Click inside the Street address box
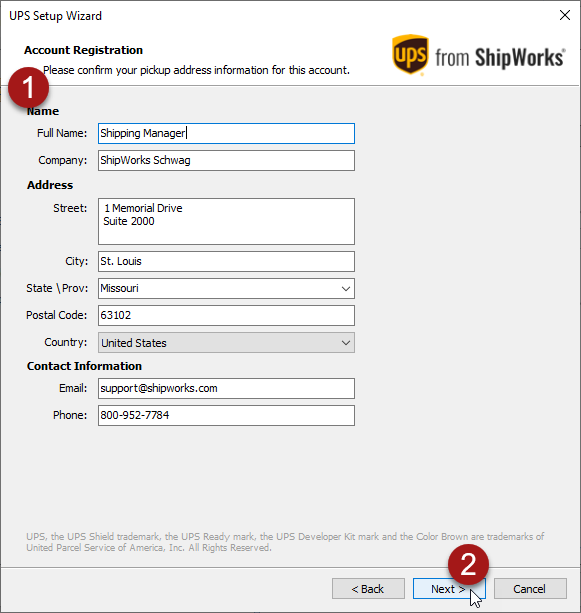 [x=226, y=221]
